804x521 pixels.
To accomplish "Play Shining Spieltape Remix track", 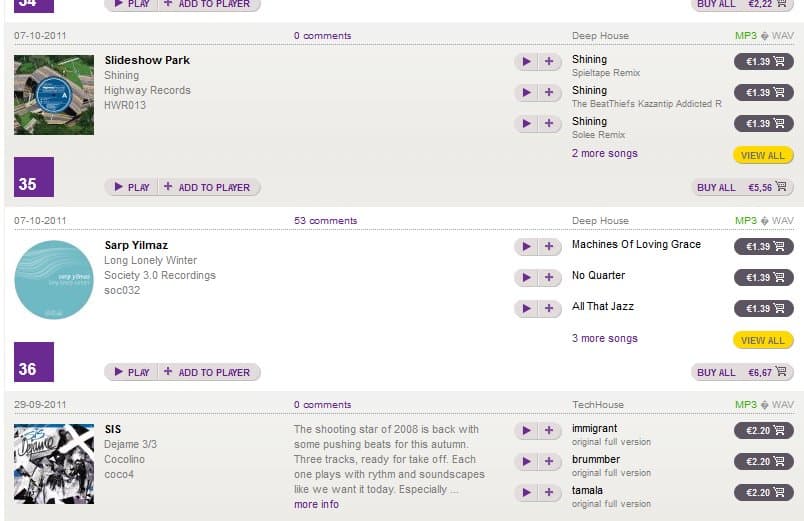I will coord(526,62).
